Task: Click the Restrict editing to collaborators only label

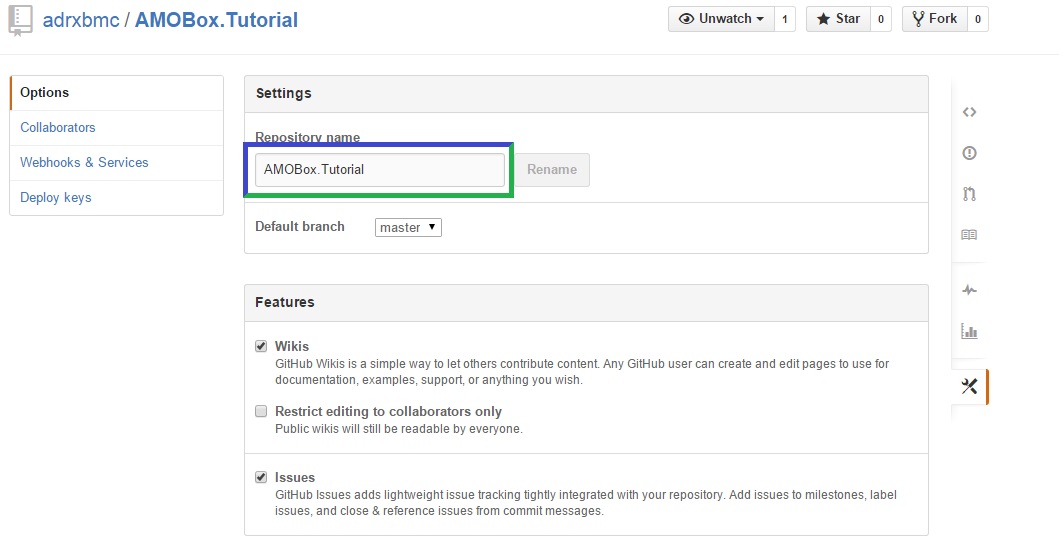Action: point(388,411)
